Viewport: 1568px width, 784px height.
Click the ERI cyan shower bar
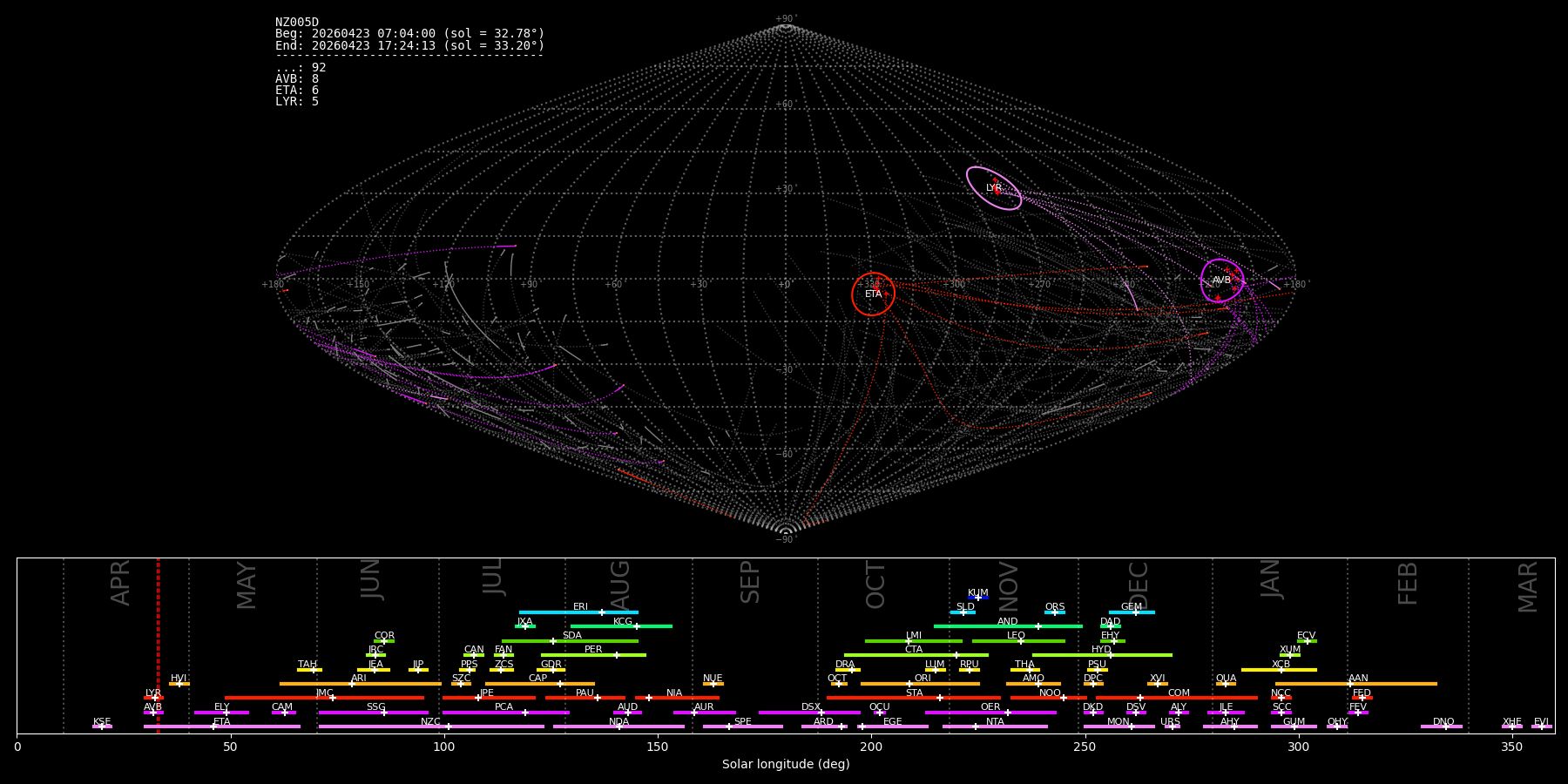point(578,612)
